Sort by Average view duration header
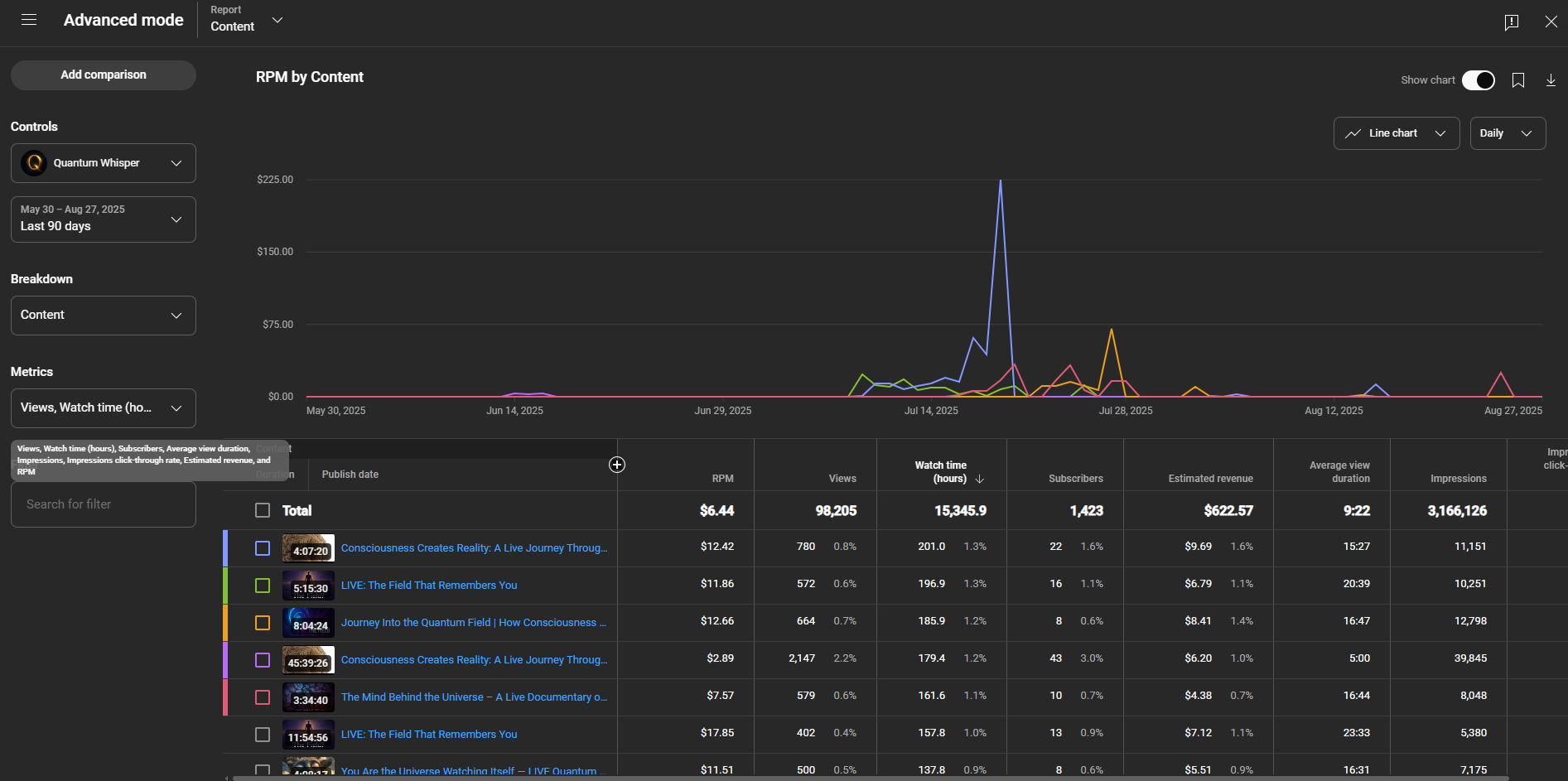Screen dimensions: 1568x781 (x=1339, y=472)
